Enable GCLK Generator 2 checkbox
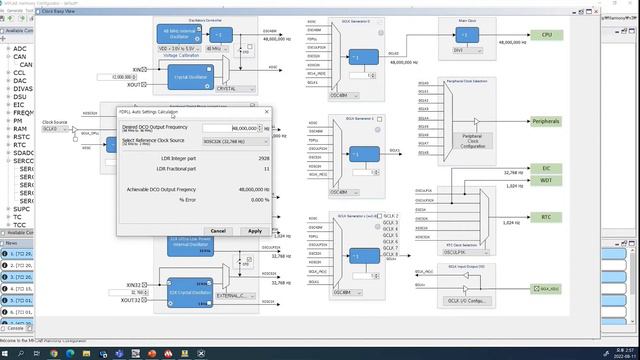The image size is (640, 360). coord(380,216)
